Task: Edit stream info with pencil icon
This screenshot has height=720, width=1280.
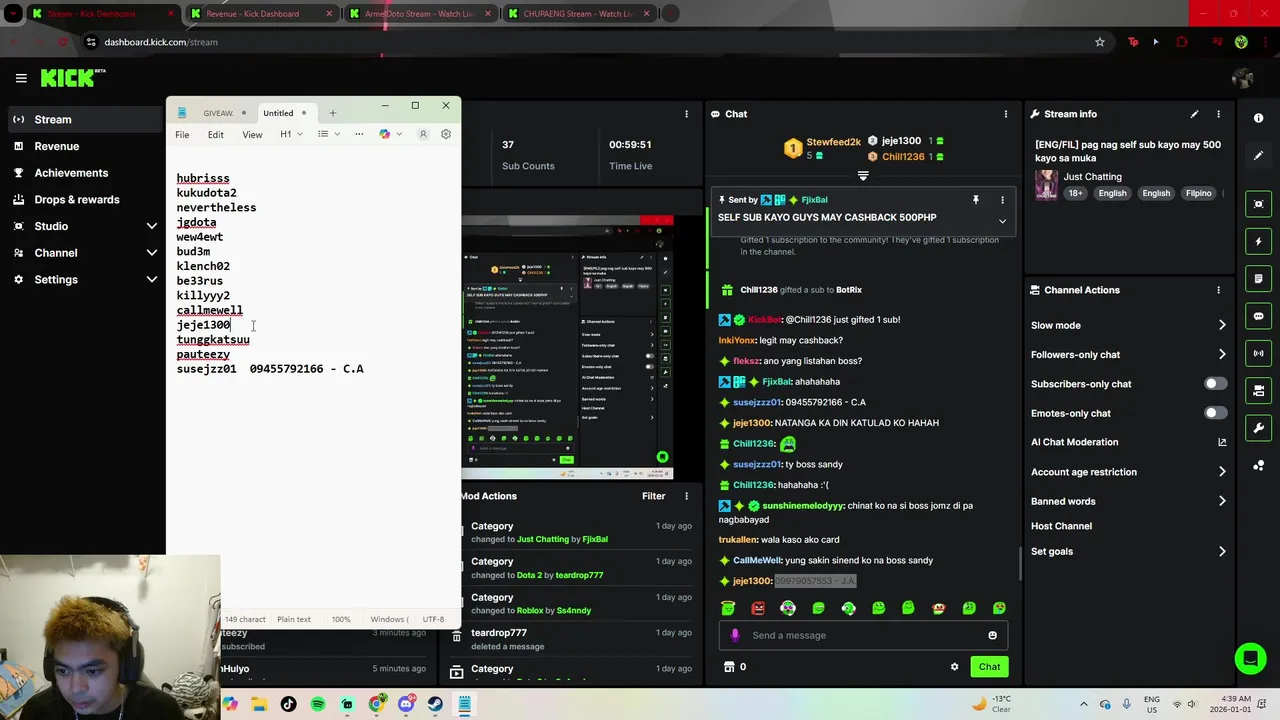Action: (x=1194, y=114)
